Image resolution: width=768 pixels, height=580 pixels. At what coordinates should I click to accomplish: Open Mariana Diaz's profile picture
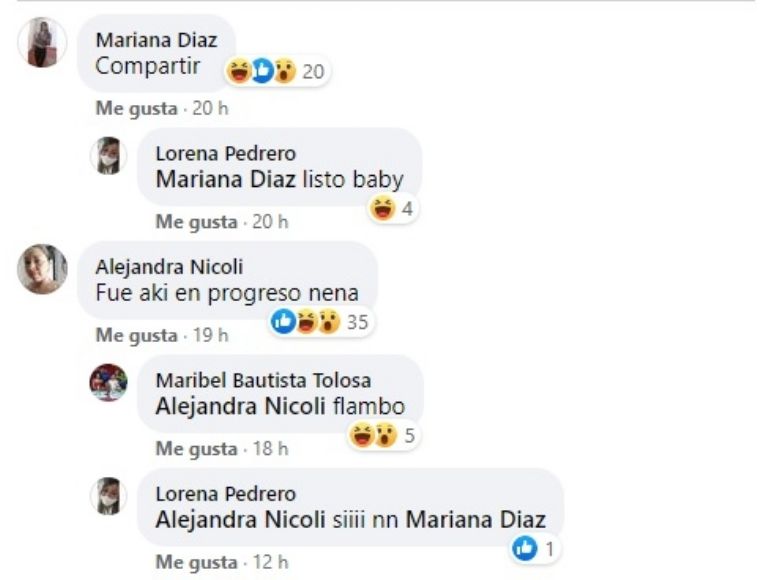point(42,43)
